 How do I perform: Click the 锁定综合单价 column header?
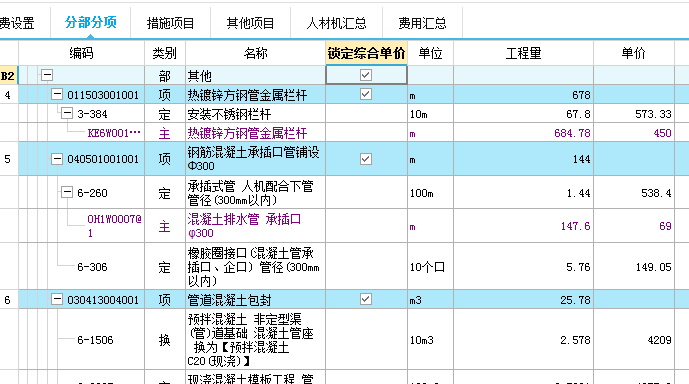[x=366, y=53]
